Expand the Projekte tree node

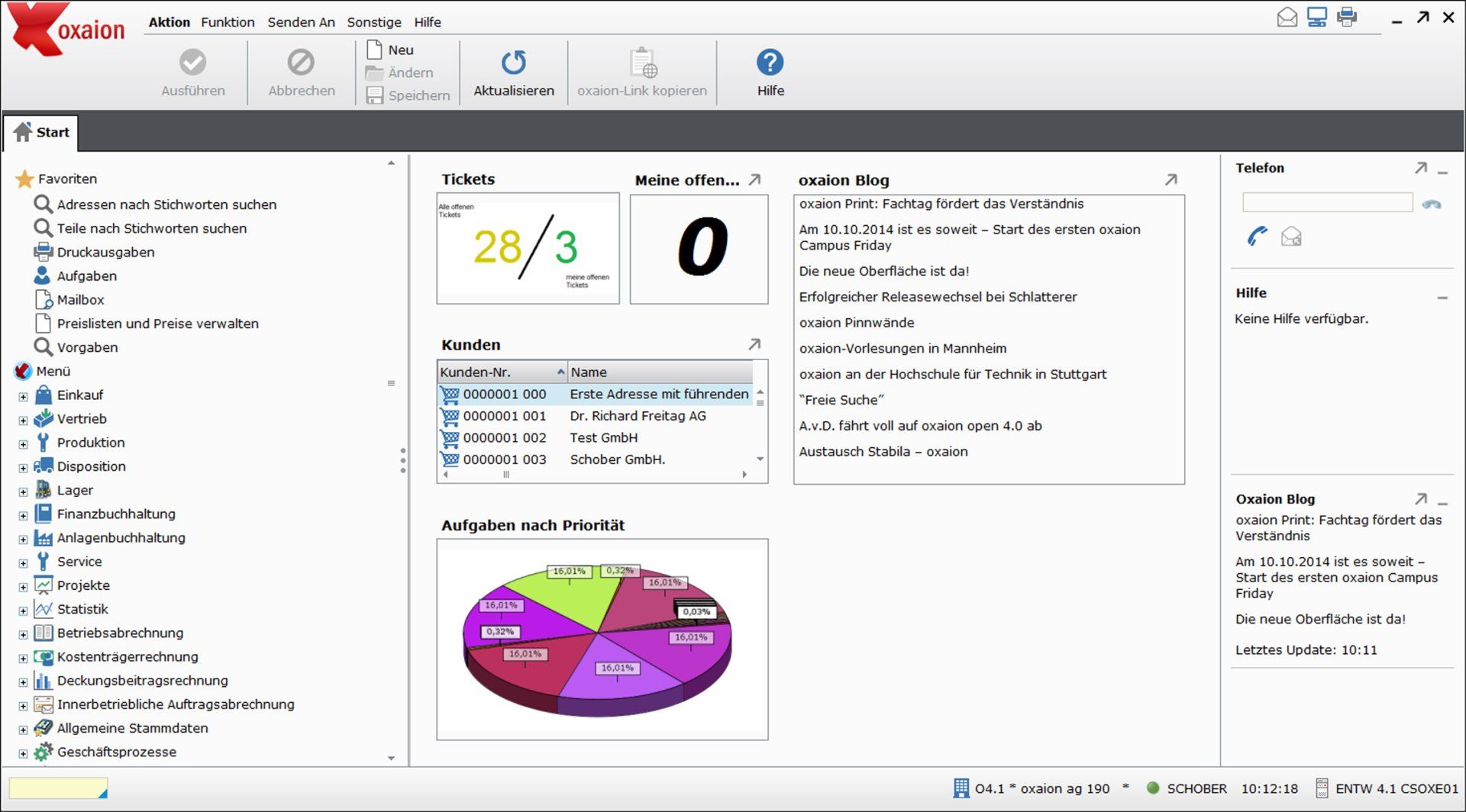23,588
